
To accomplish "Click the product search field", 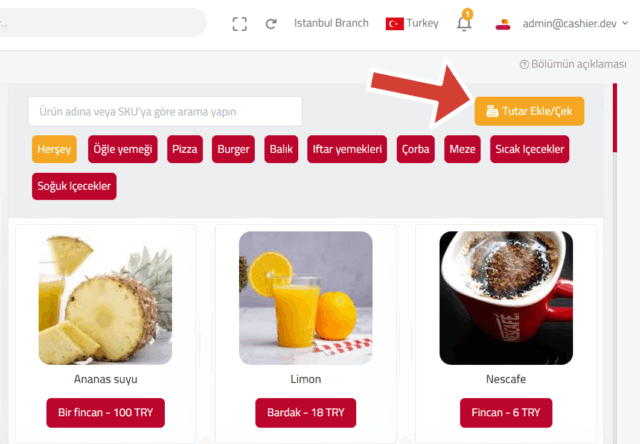I will click(x=165, y=111).
